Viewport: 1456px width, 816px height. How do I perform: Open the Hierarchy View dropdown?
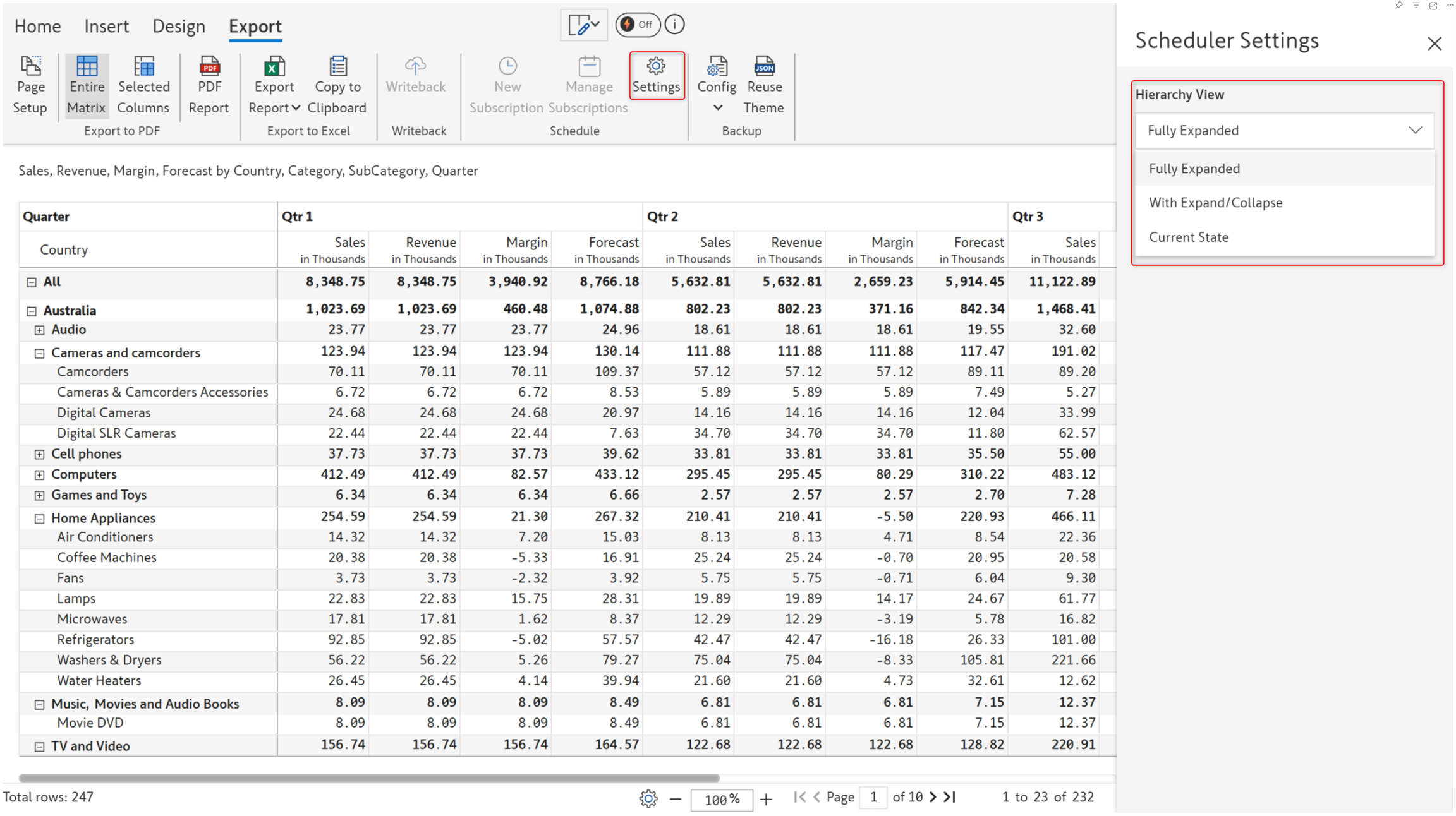point(1284,130)
